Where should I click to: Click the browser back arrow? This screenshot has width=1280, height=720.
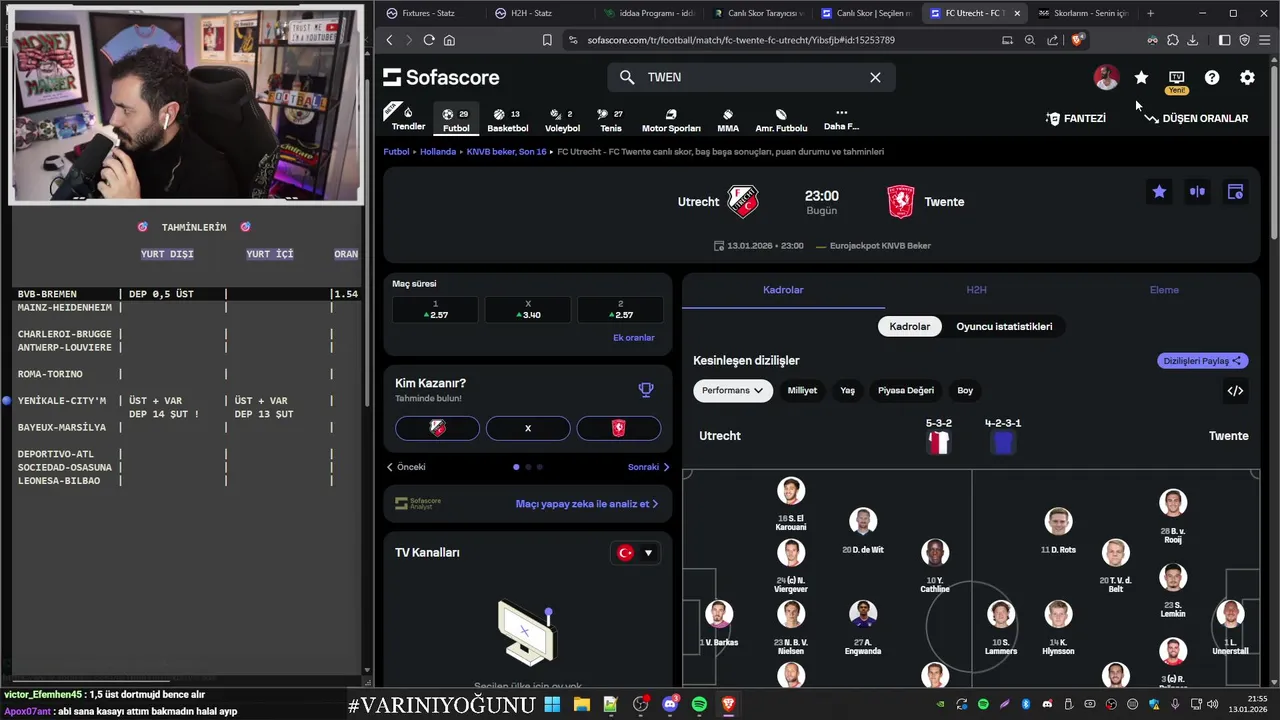point(390,40)
